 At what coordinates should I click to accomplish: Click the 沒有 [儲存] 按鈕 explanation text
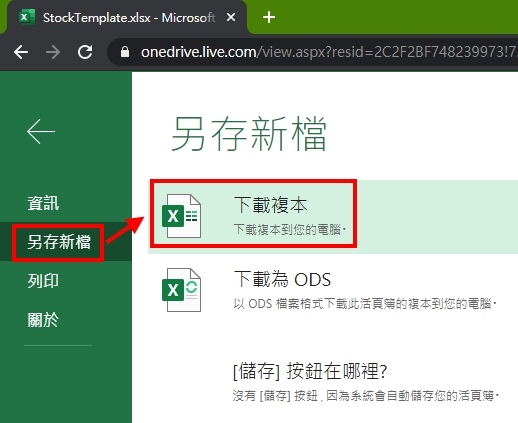[x=365, y=396]
